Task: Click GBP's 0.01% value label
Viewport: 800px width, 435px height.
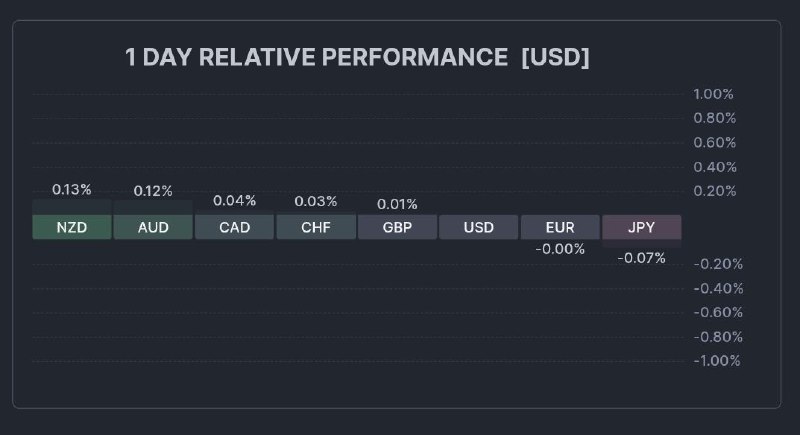Action: tap(397, 204)
